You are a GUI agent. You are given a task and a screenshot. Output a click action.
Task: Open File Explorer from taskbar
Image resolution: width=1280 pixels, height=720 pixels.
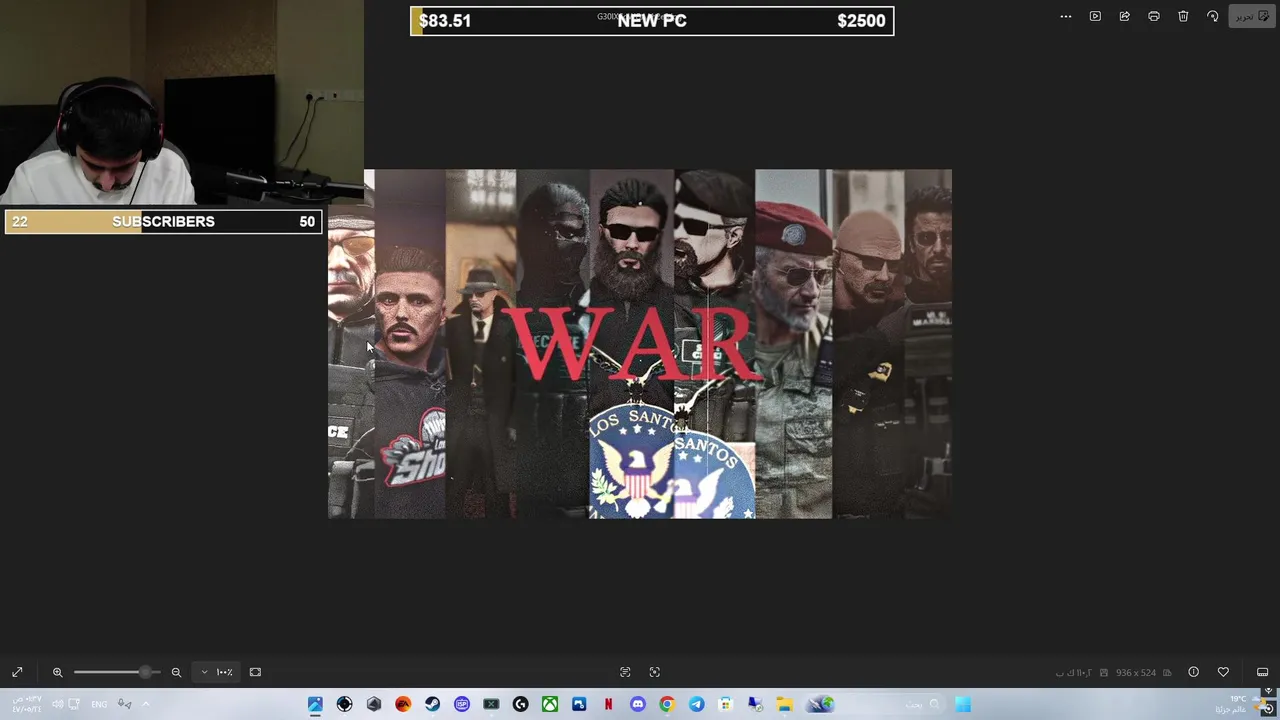click(x=785, y=704)
